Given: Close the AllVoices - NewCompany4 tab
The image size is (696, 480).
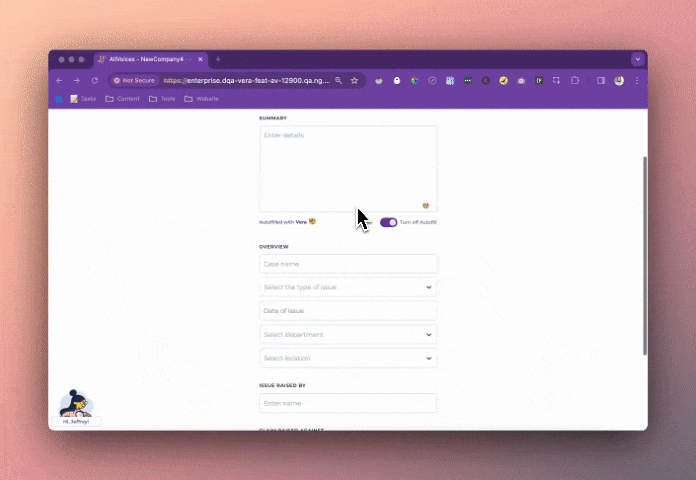Looking at the screenshot, I should (x=200, y=59).
